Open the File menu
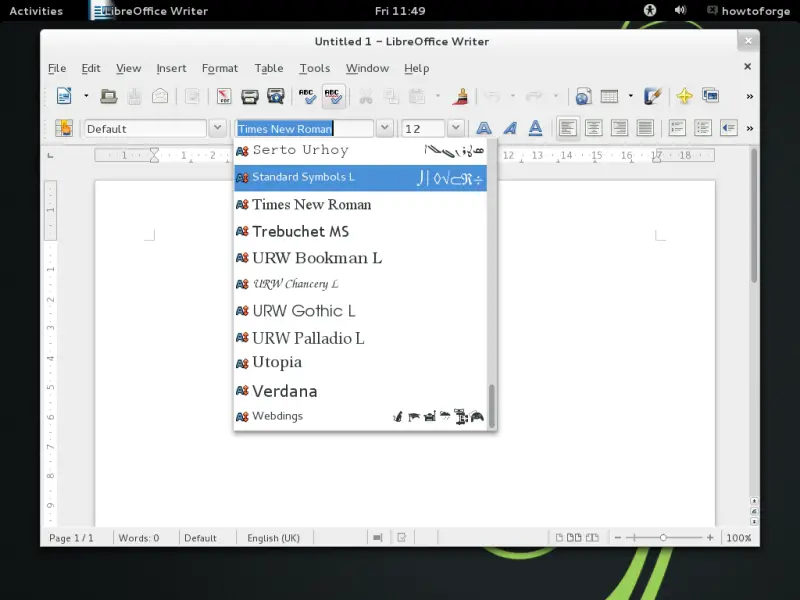The image size is (800, 600). (57, 68)
